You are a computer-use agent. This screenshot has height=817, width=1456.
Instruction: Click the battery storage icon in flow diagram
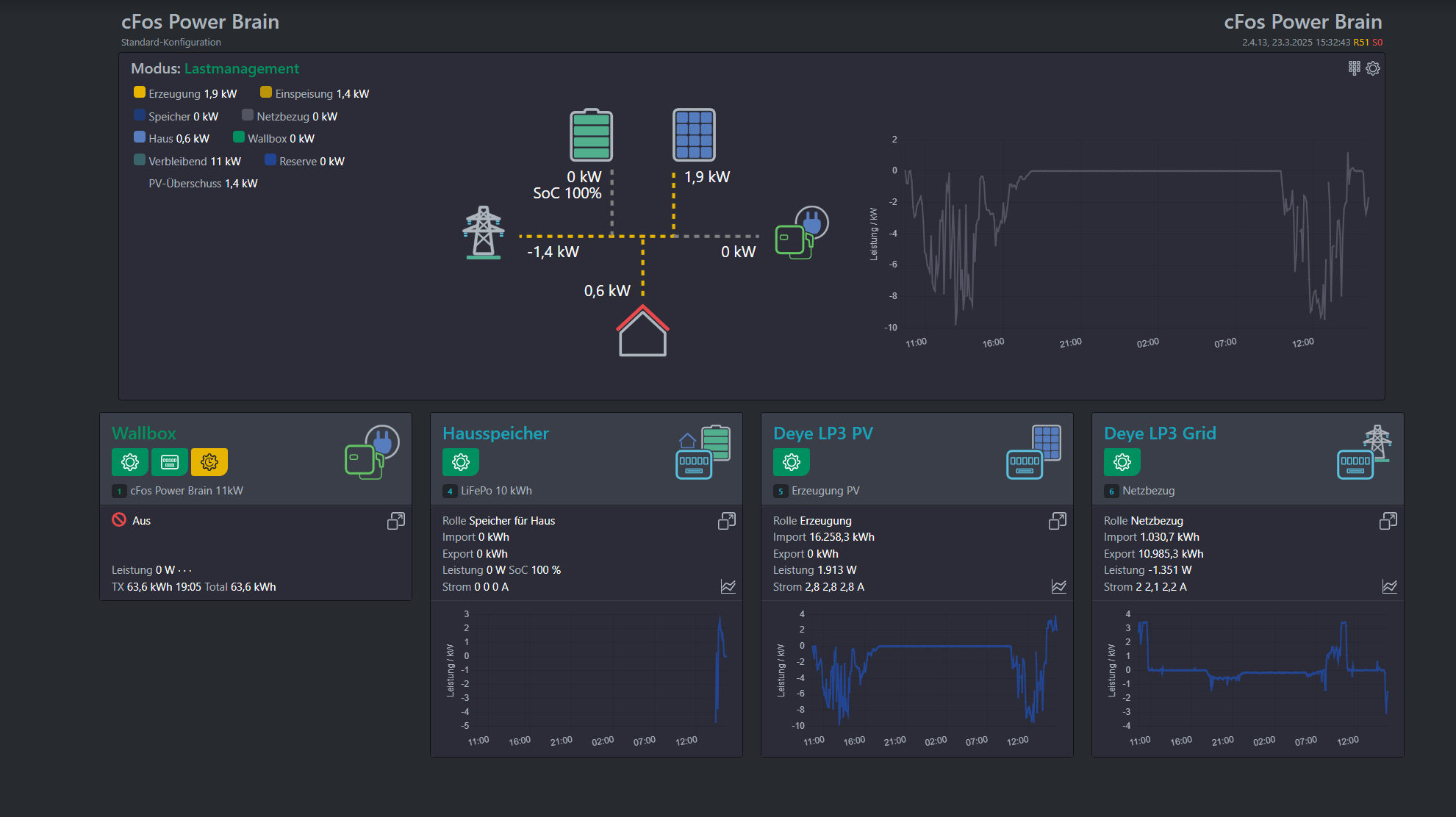pyautogui.click(x=591, y=135)
